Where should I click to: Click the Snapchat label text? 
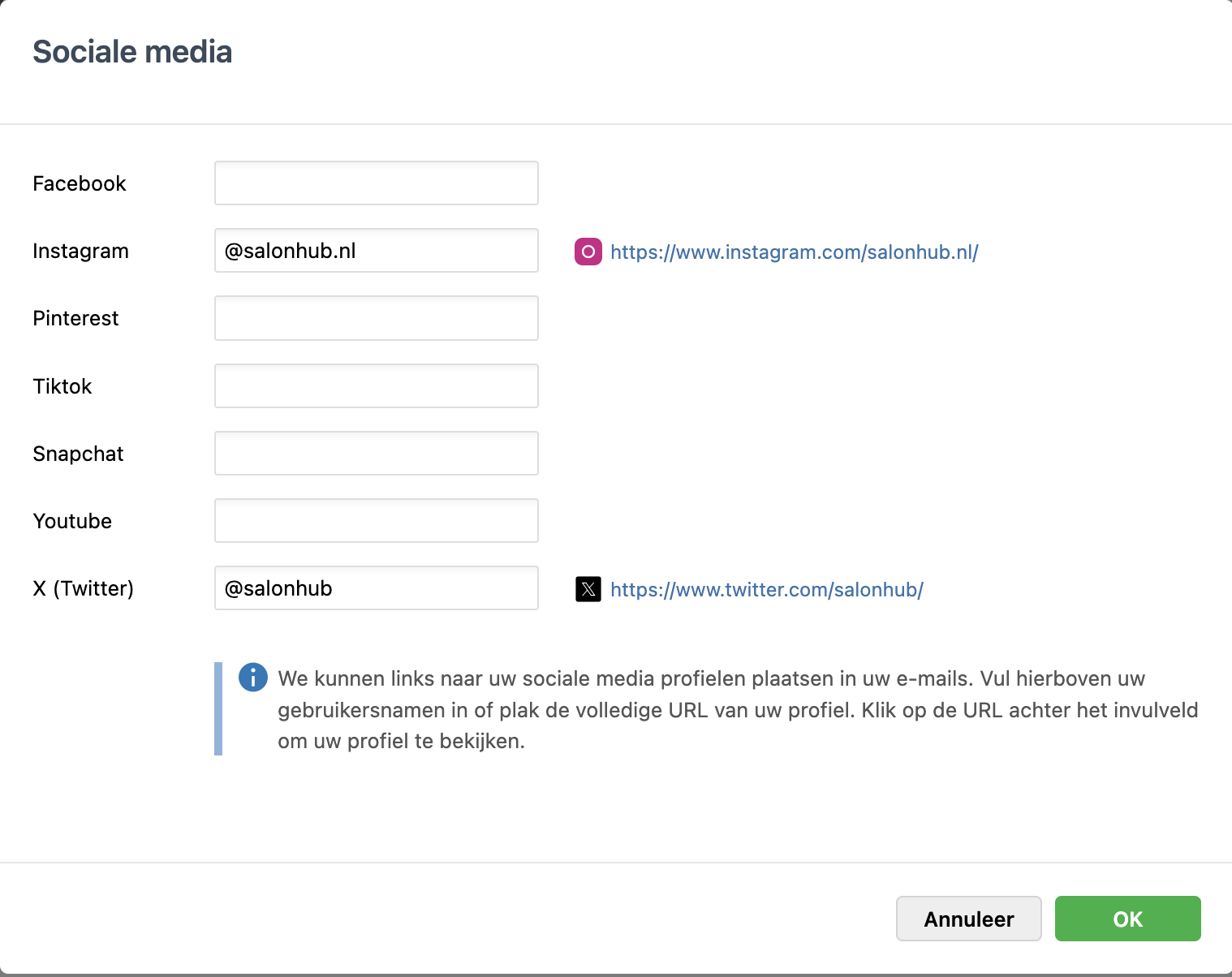point(78,454)
